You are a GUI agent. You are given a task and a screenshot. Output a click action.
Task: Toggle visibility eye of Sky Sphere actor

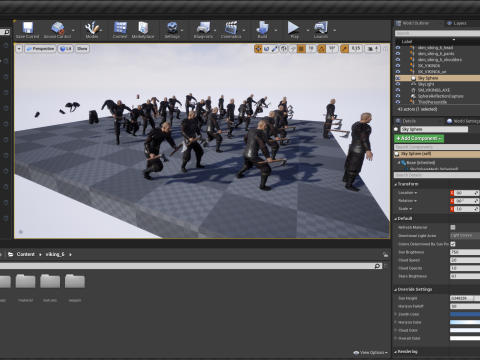click(x=398, y=78)
